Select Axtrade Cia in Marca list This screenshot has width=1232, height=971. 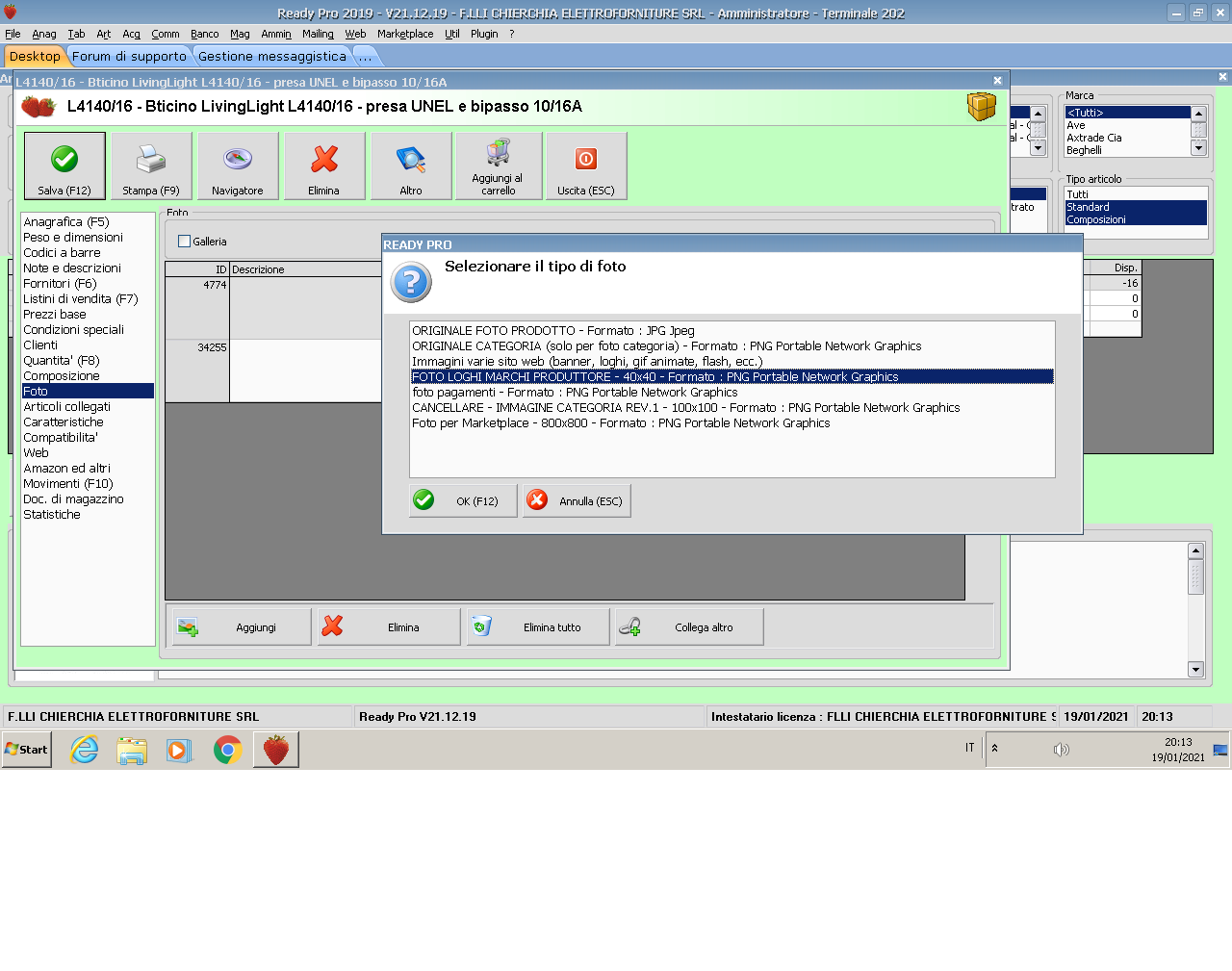click(x=1127, y=138)
